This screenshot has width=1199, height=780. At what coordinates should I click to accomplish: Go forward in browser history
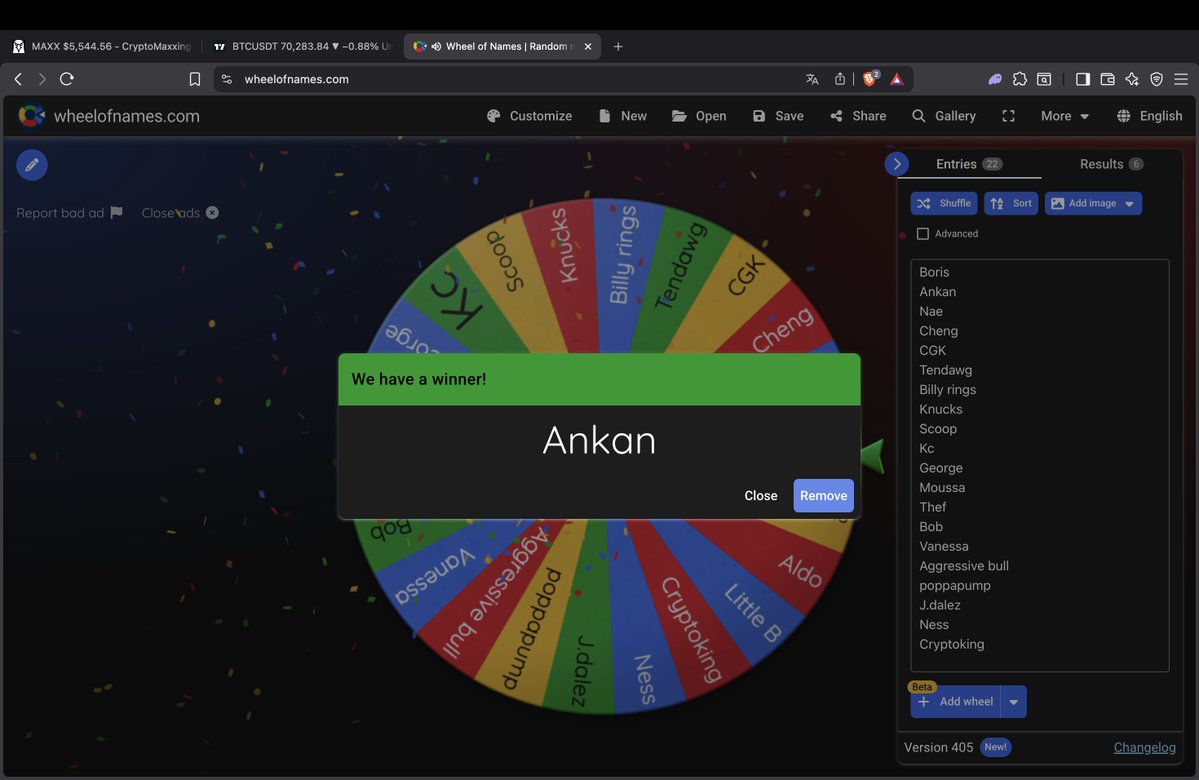[42, 79]
